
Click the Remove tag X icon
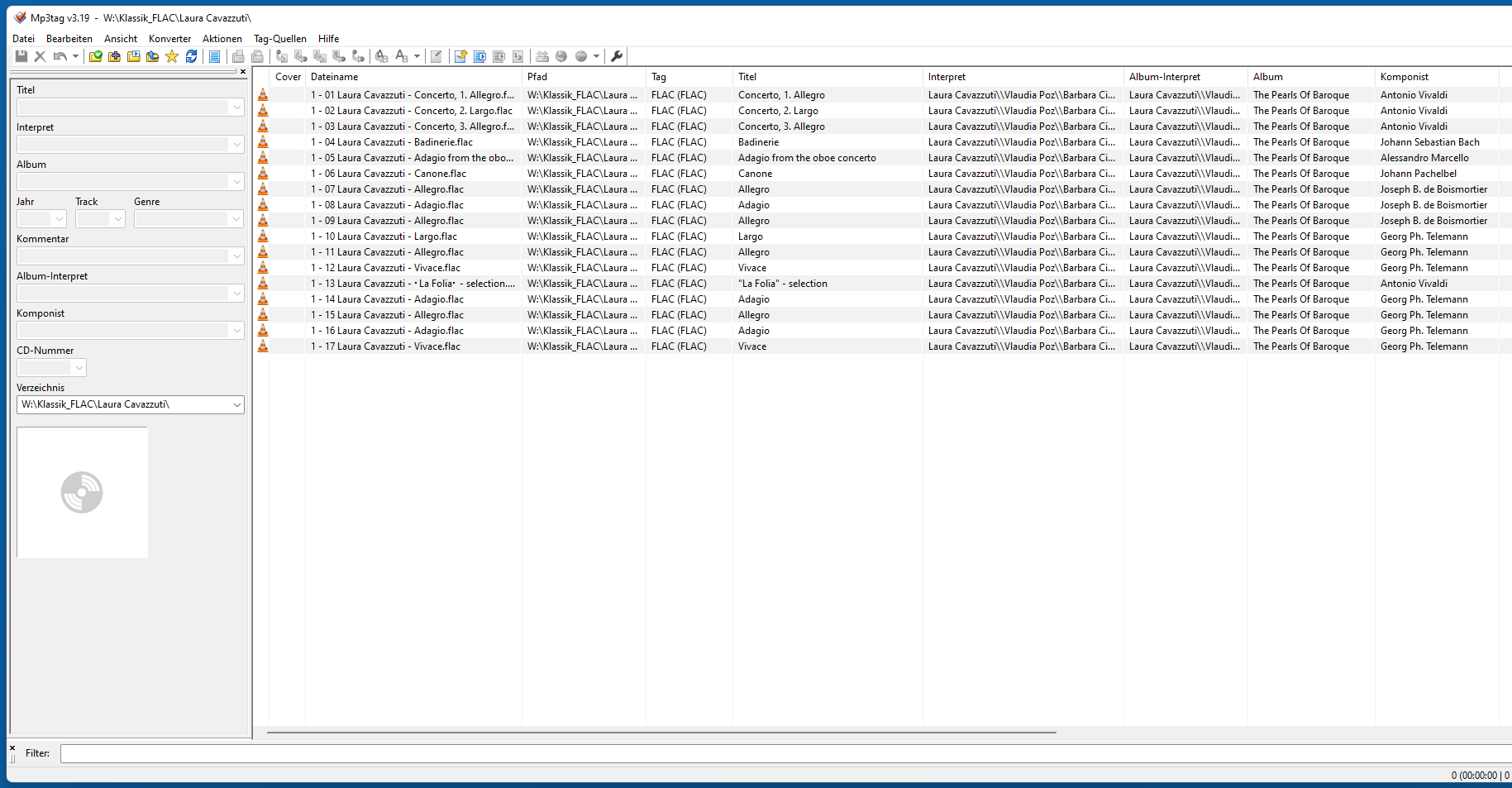point(40,56)
